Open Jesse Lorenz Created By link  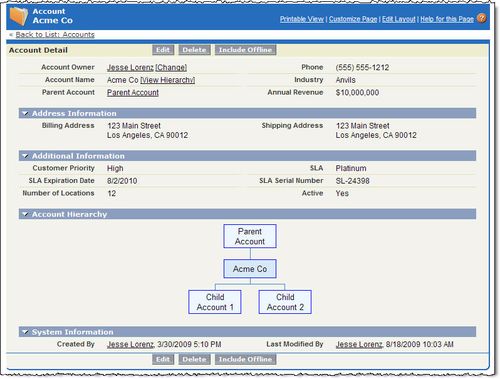(130, 344)
